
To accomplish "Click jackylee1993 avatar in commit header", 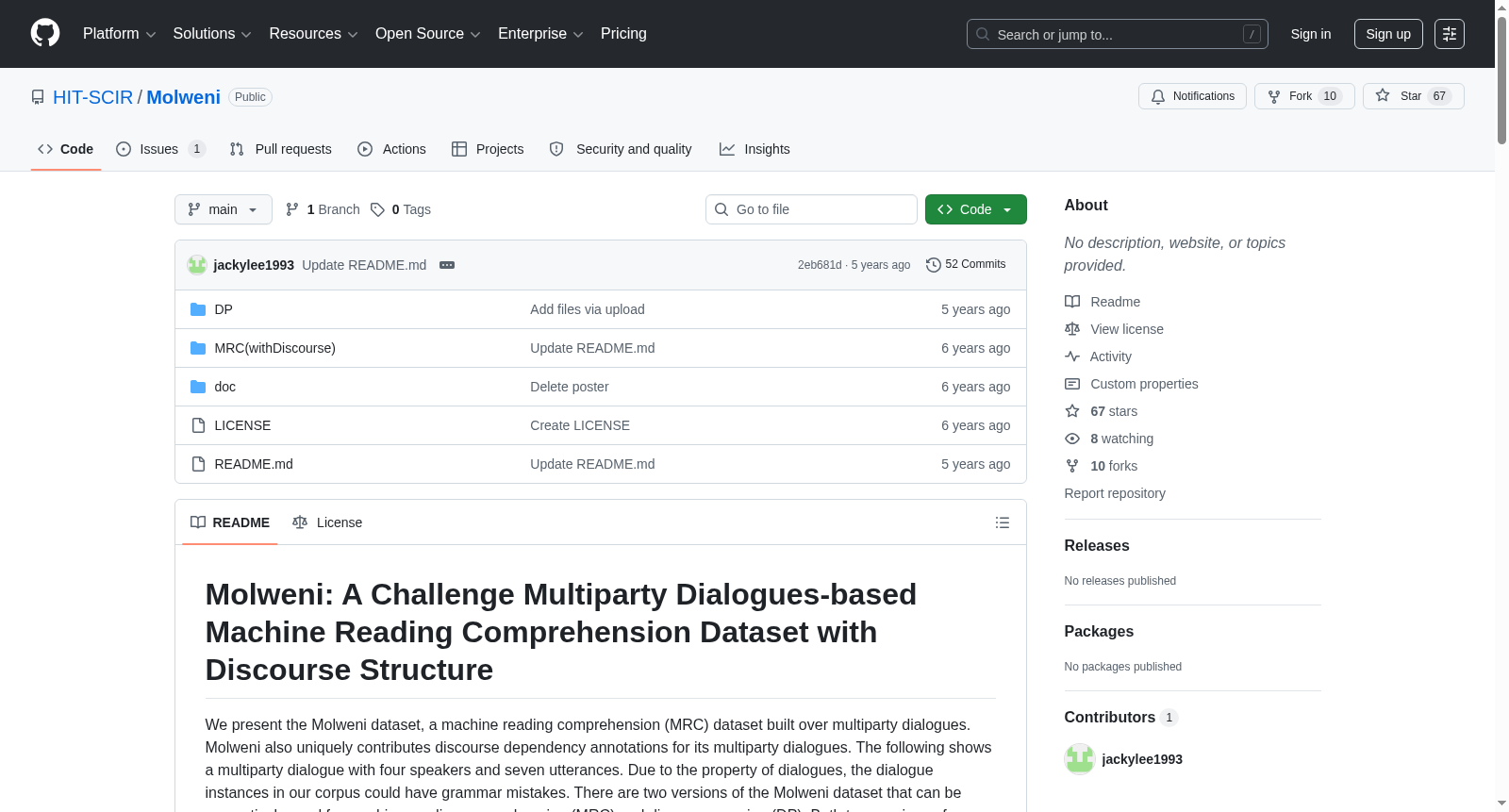I will (x=197, y=265).
